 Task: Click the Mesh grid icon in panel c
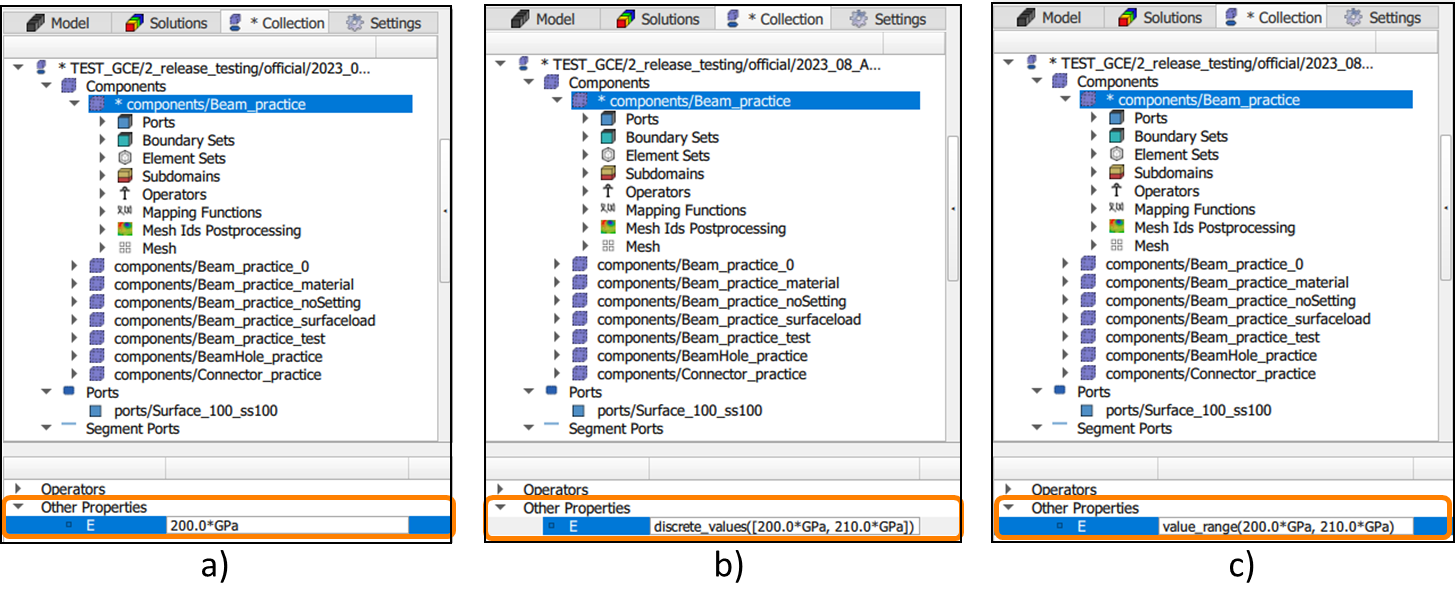(1117, 245)
